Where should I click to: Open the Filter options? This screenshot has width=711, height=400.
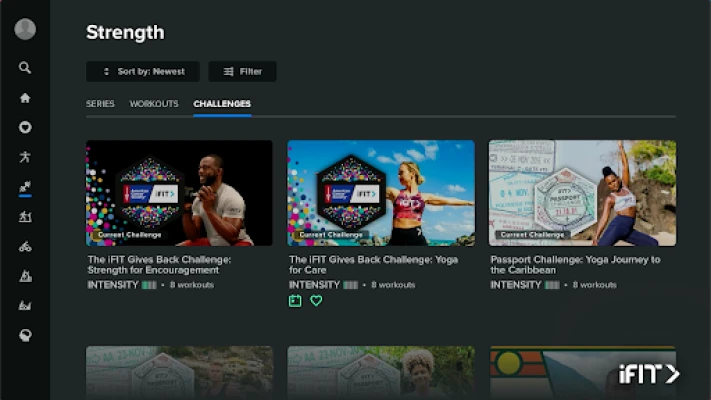[x=242, y=72]
